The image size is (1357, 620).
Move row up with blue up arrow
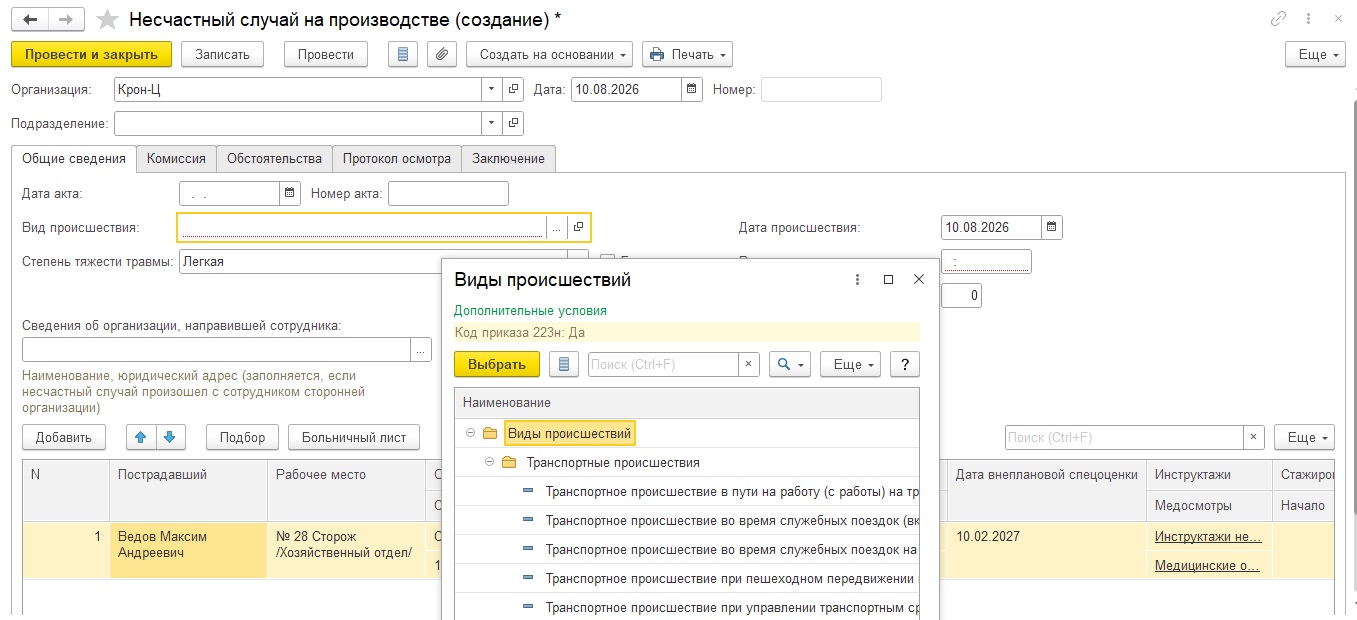(141, 437)
